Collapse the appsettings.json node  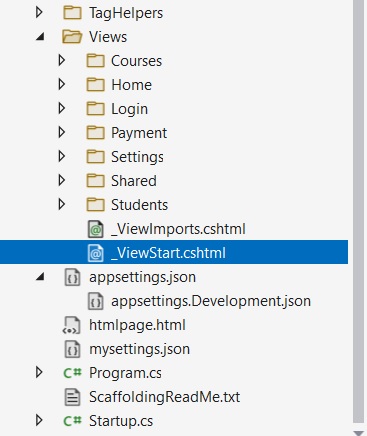(40, 277)
